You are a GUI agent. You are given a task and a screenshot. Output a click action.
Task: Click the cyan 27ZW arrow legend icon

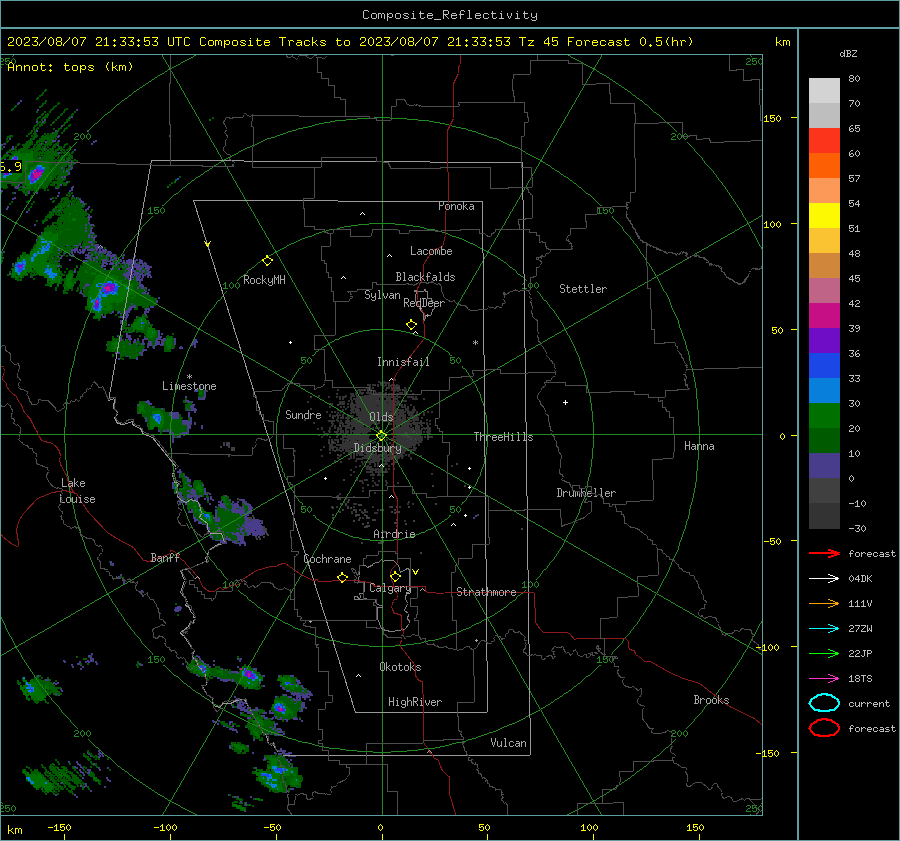pyautogui.click(x=824, y=629)
